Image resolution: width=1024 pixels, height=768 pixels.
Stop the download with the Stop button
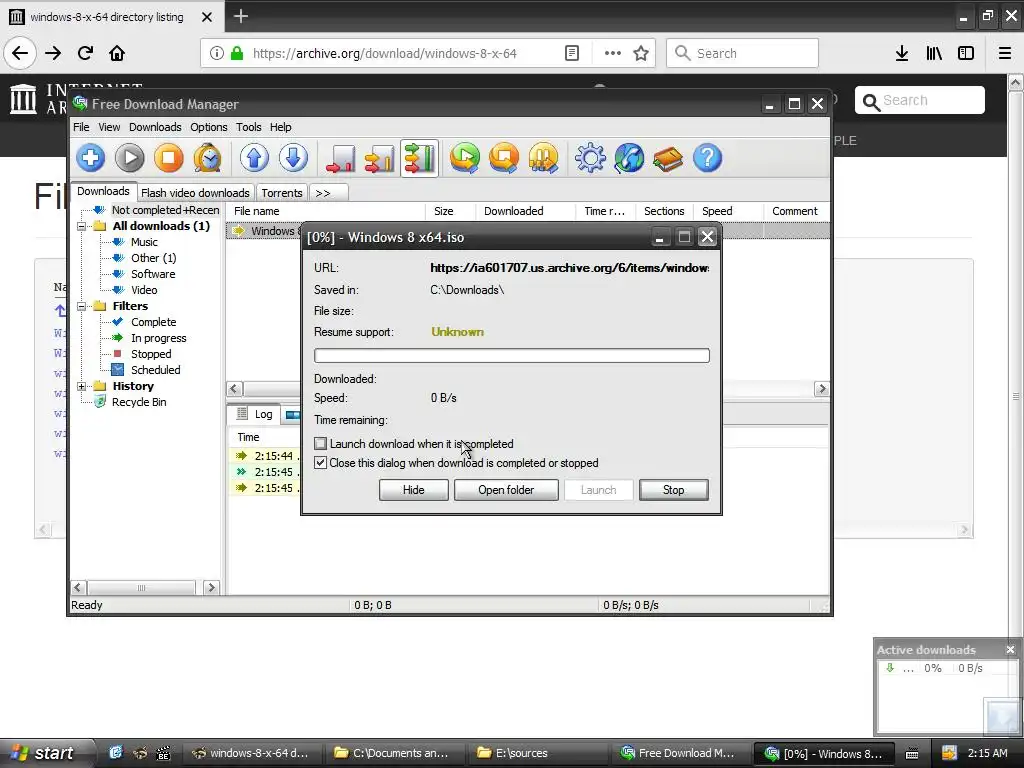[673, 490]
